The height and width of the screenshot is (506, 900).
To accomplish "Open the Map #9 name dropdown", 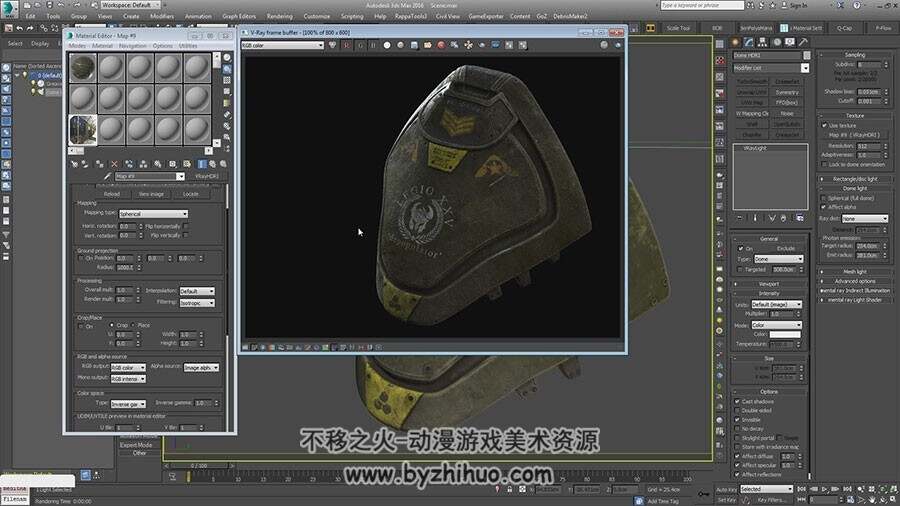I will click(x=180, y=176).
